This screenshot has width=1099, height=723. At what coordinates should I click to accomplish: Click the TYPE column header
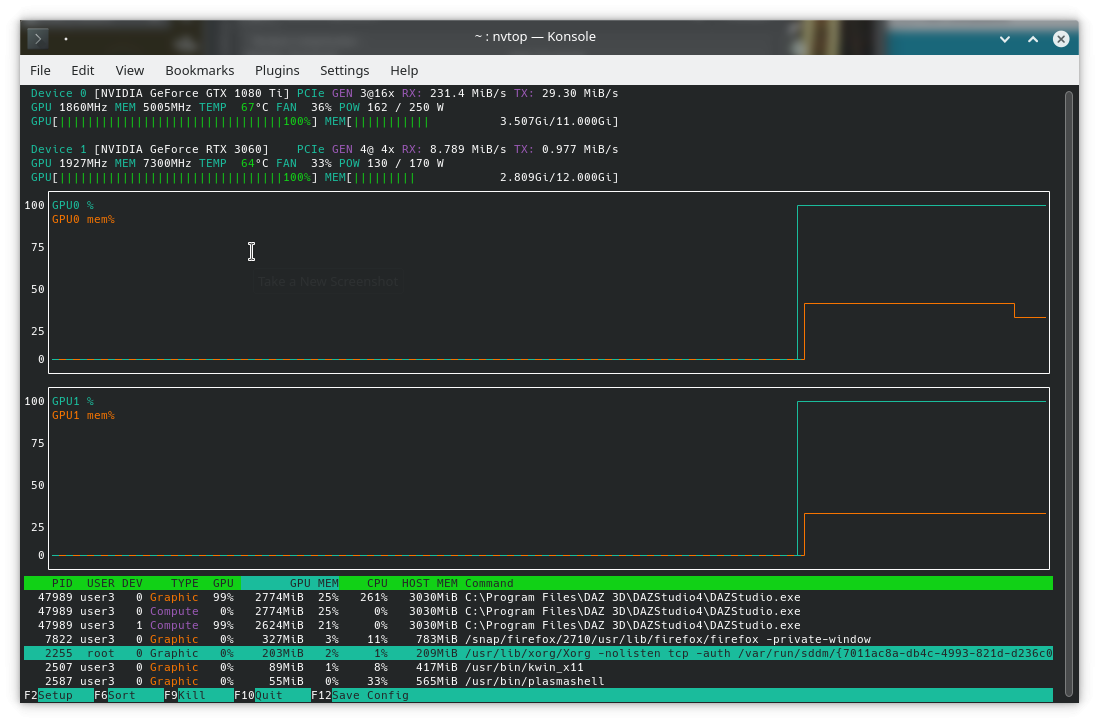click(x=185, y=583)
